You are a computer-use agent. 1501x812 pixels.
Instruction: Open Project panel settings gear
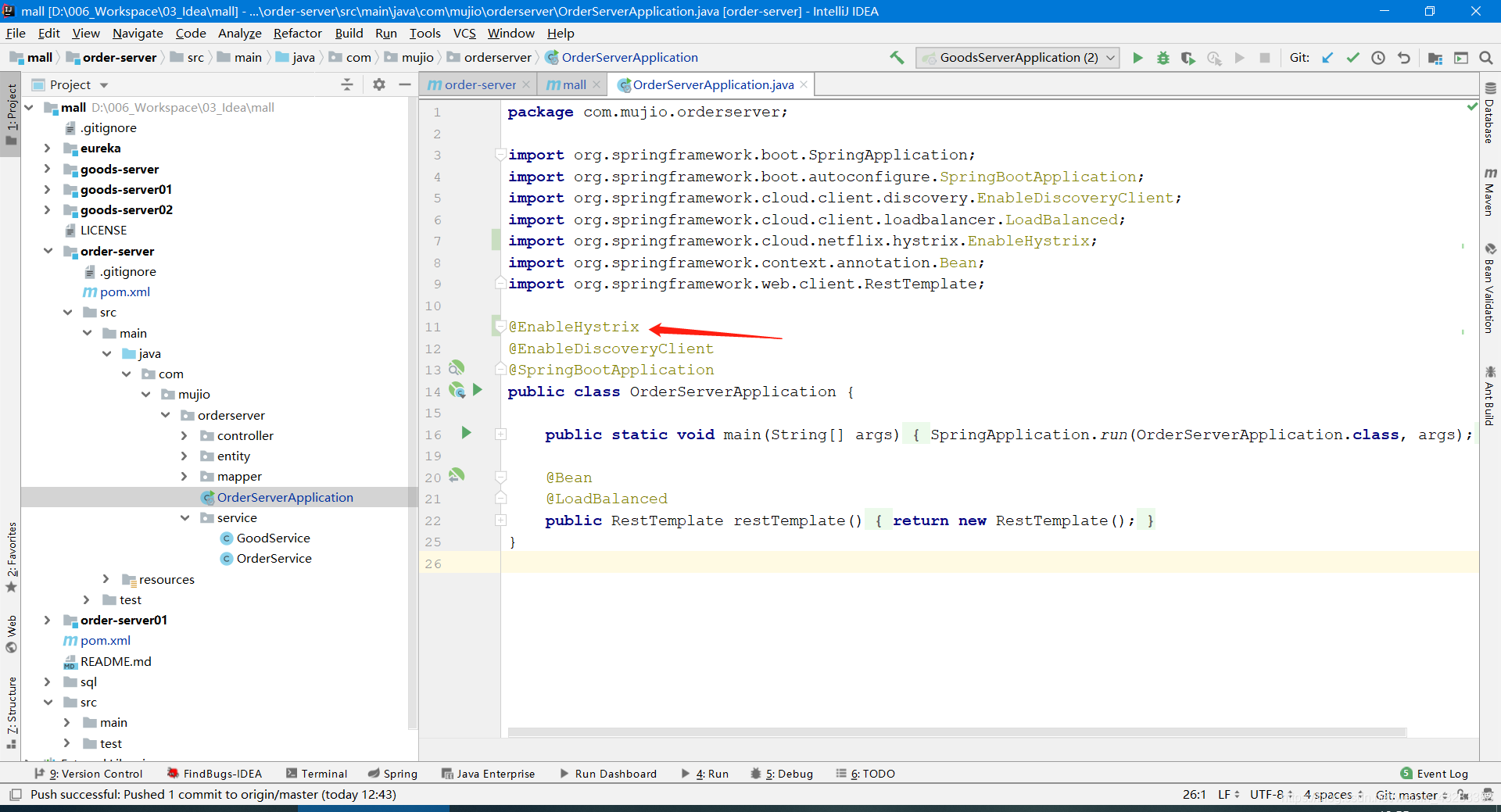pyautogui.click(x=379, y=84)
